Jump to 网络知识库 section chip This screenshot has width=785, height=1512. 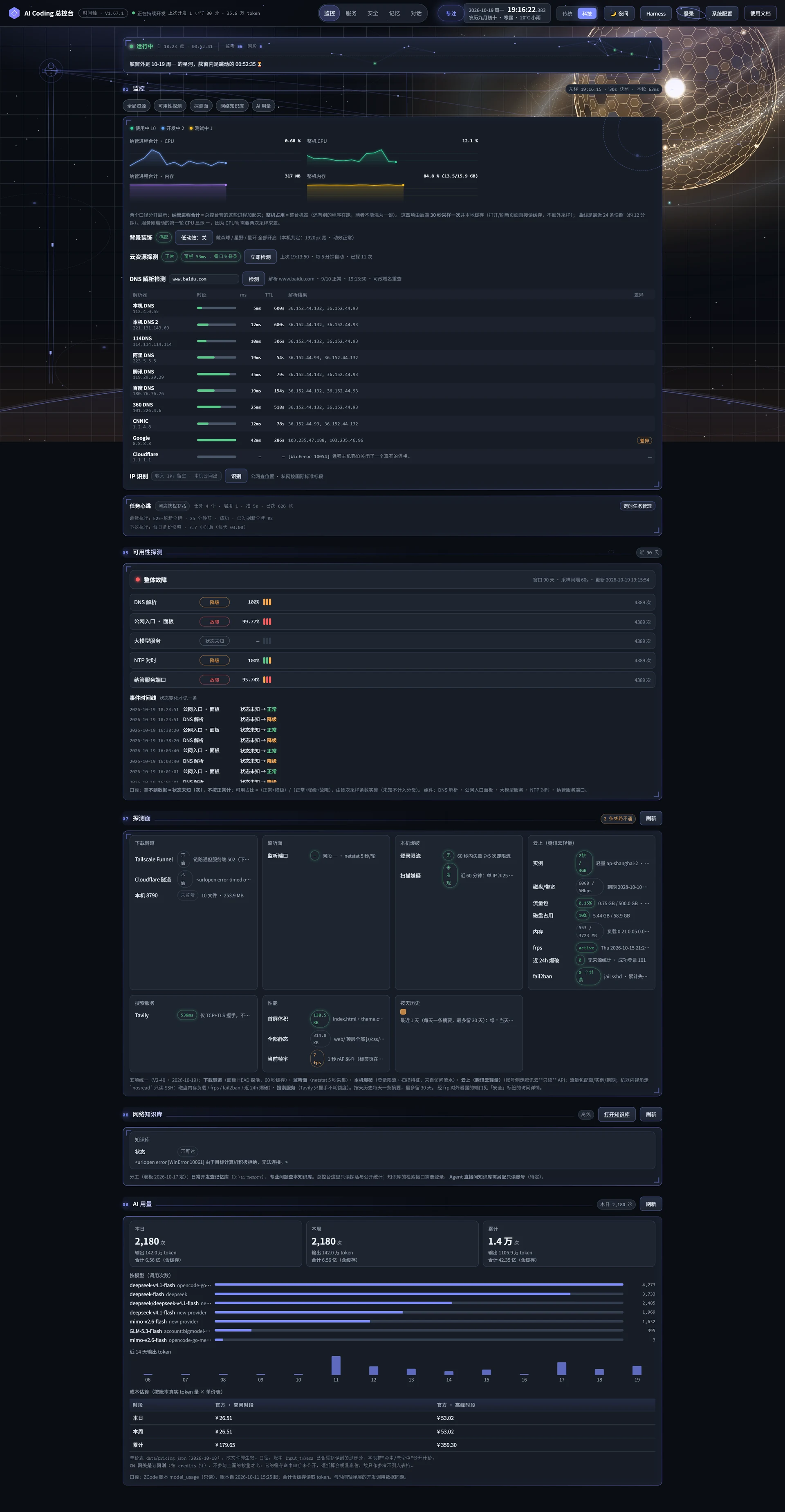(232, 106)
